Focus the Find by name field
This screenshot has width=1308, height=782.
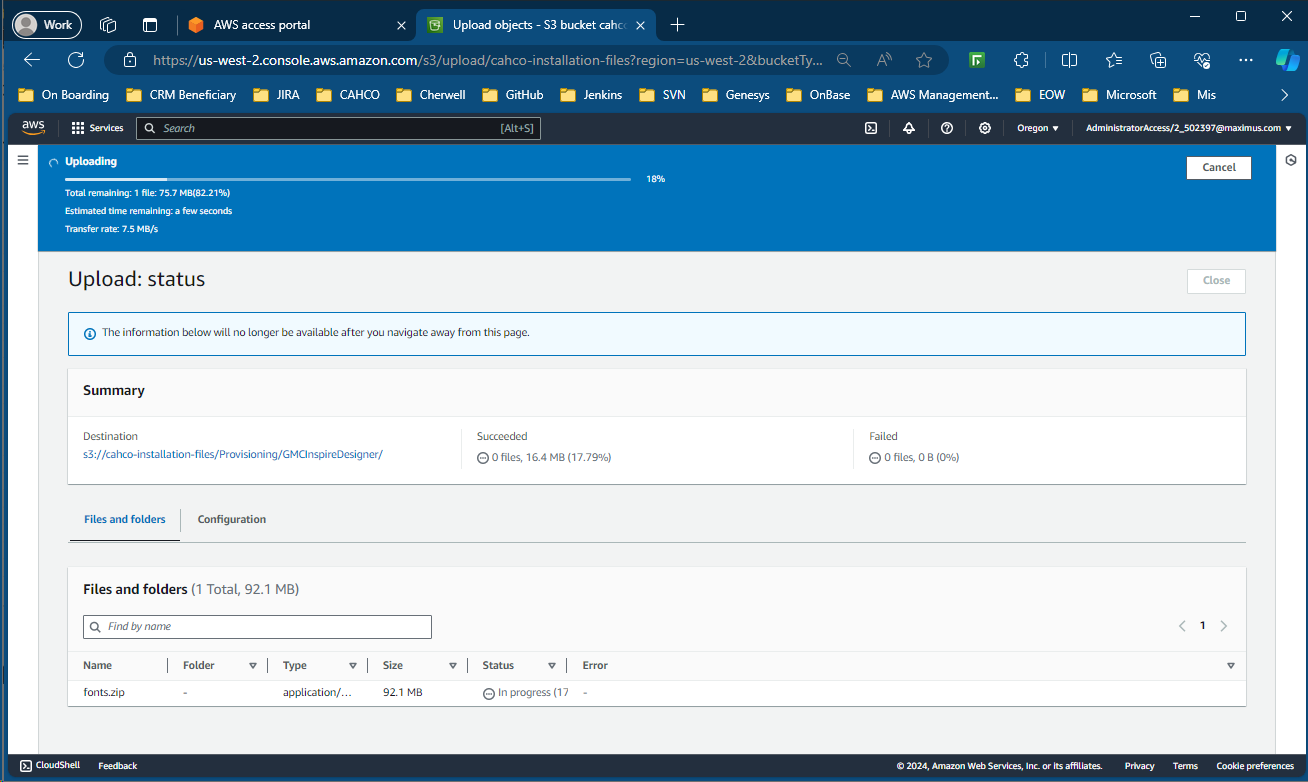coord(257,627)
